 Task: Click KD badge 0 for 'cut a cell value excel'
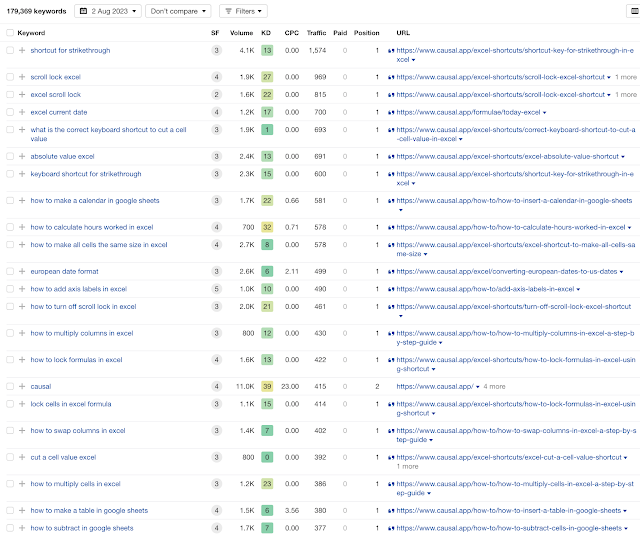267,457
